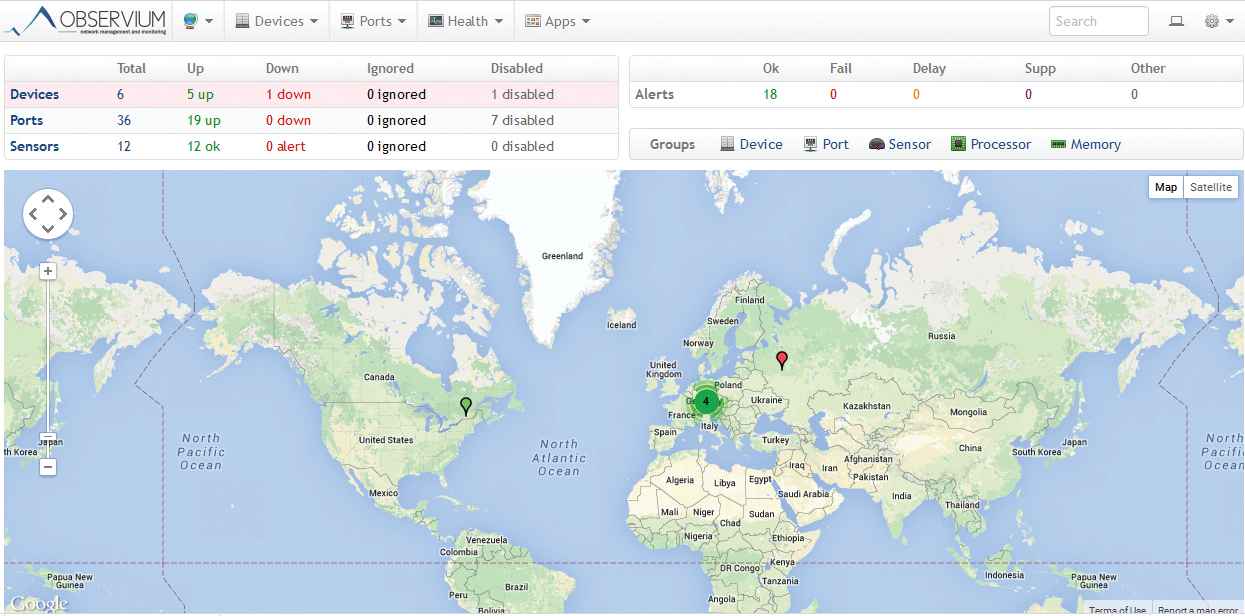Switch map to Satellite view
The image size is (1245, 616).
(x=1210, y=187)
